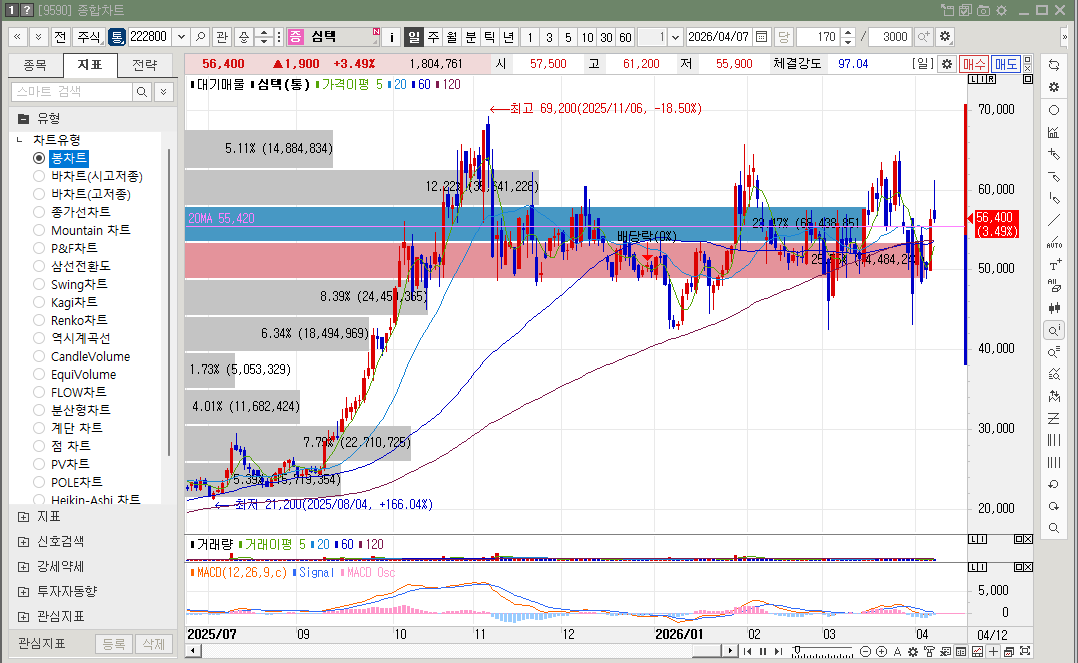Click the 삭제 button next to 관심지표
Screen dimensions: 1078x663
click(154, 644)
